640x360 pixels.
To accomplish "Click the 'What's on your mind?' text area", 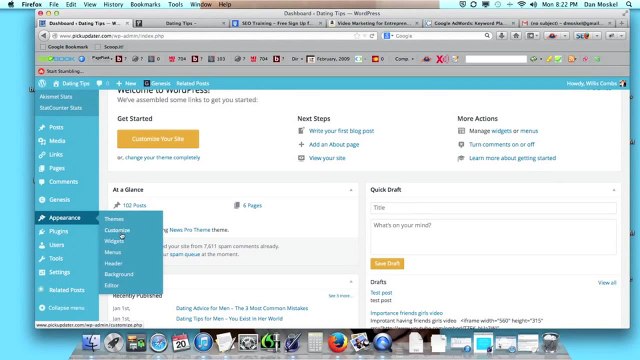I will [x=493, y=237].
